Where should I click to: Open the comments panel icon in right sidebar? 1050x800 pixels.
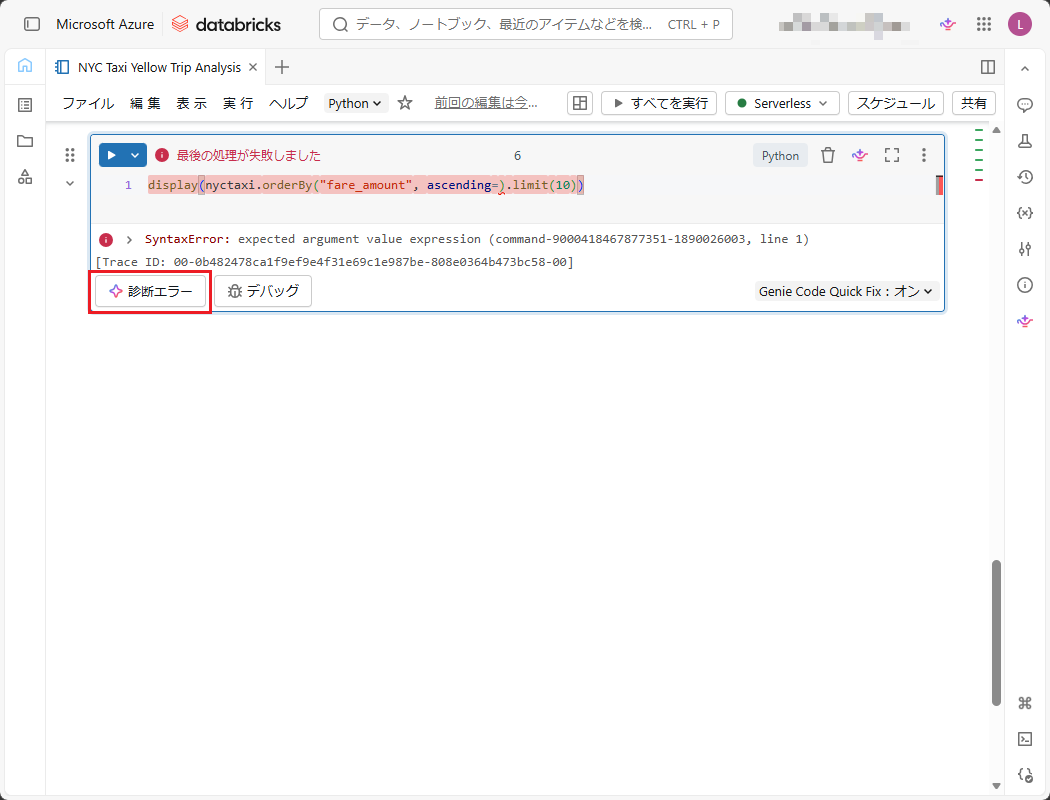point(1024,105)
